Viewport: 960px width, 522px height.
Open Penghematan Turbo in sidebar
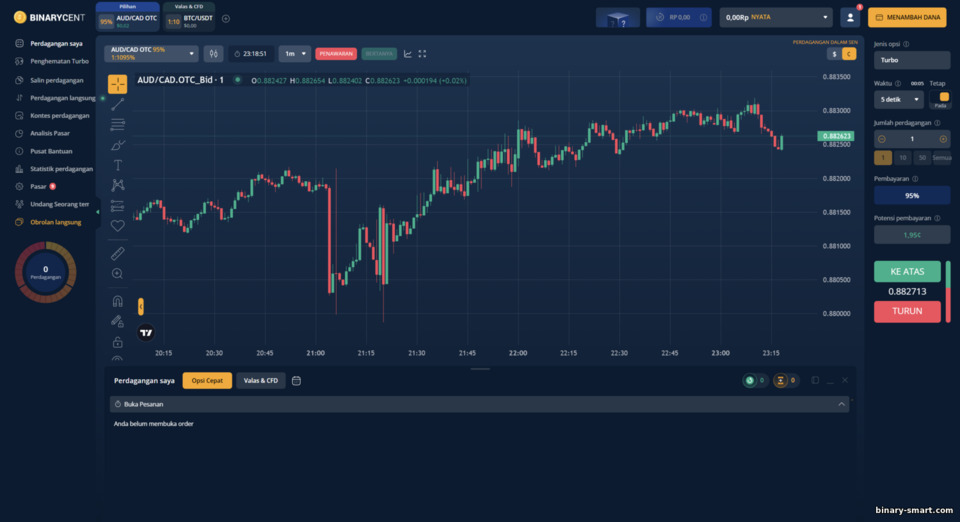59,61
